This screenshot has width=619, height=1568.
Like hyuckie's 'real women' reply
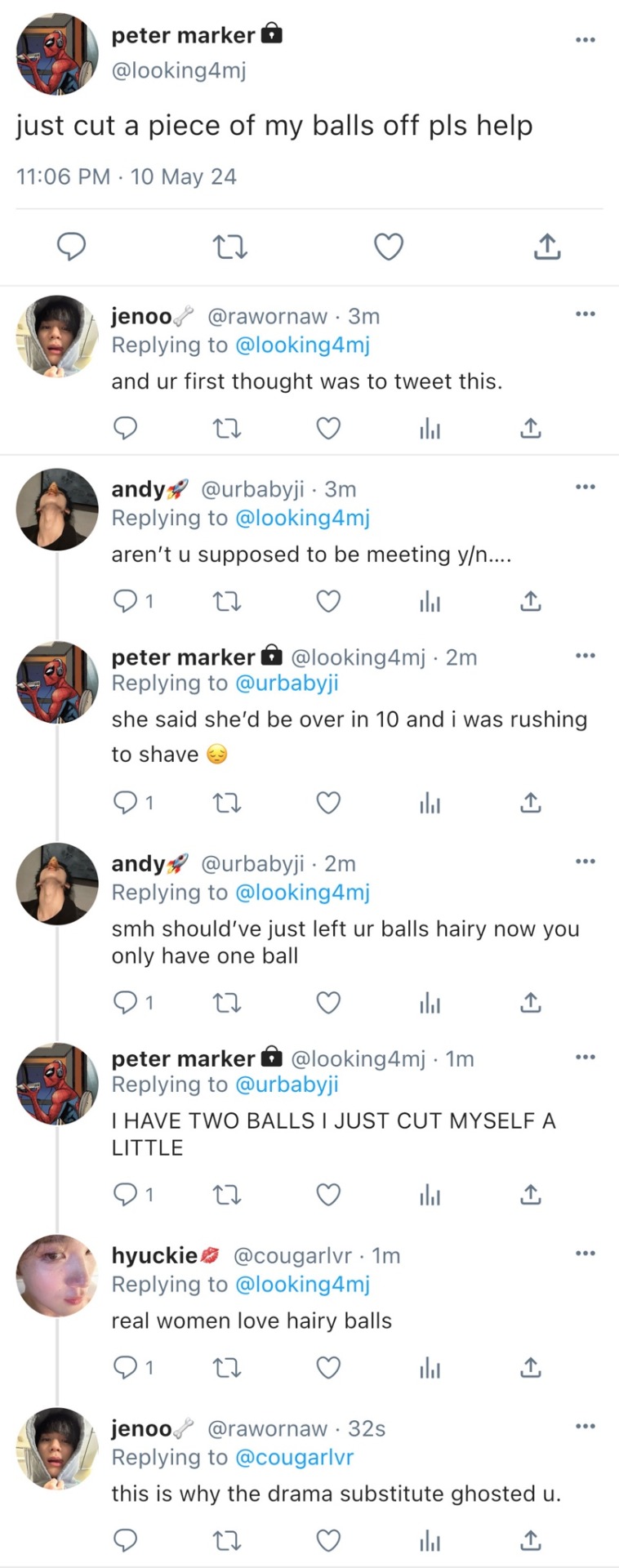pos(328,1366)
